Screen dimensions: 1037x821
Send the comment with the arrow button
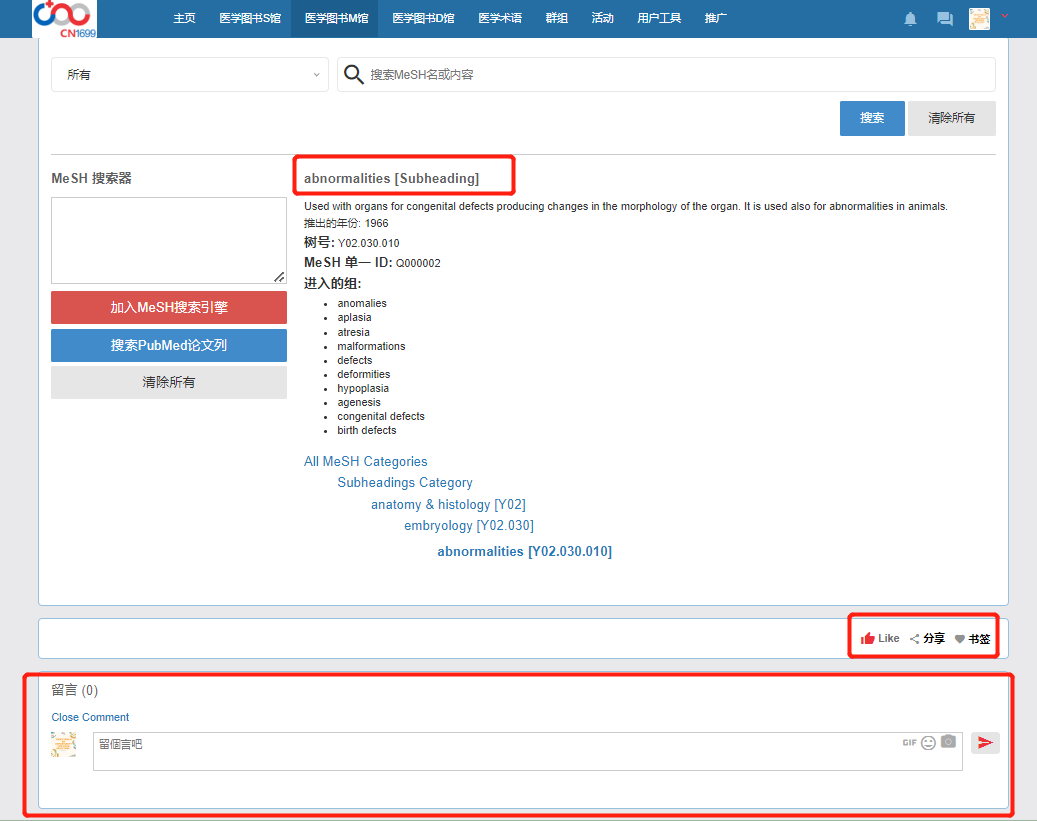(x=985, y=743)
